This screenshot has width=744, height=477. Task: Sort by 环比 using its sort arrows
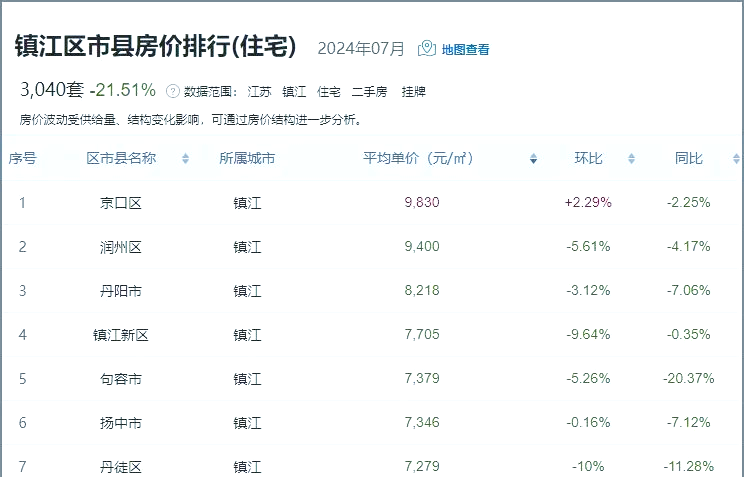[631, 159]
